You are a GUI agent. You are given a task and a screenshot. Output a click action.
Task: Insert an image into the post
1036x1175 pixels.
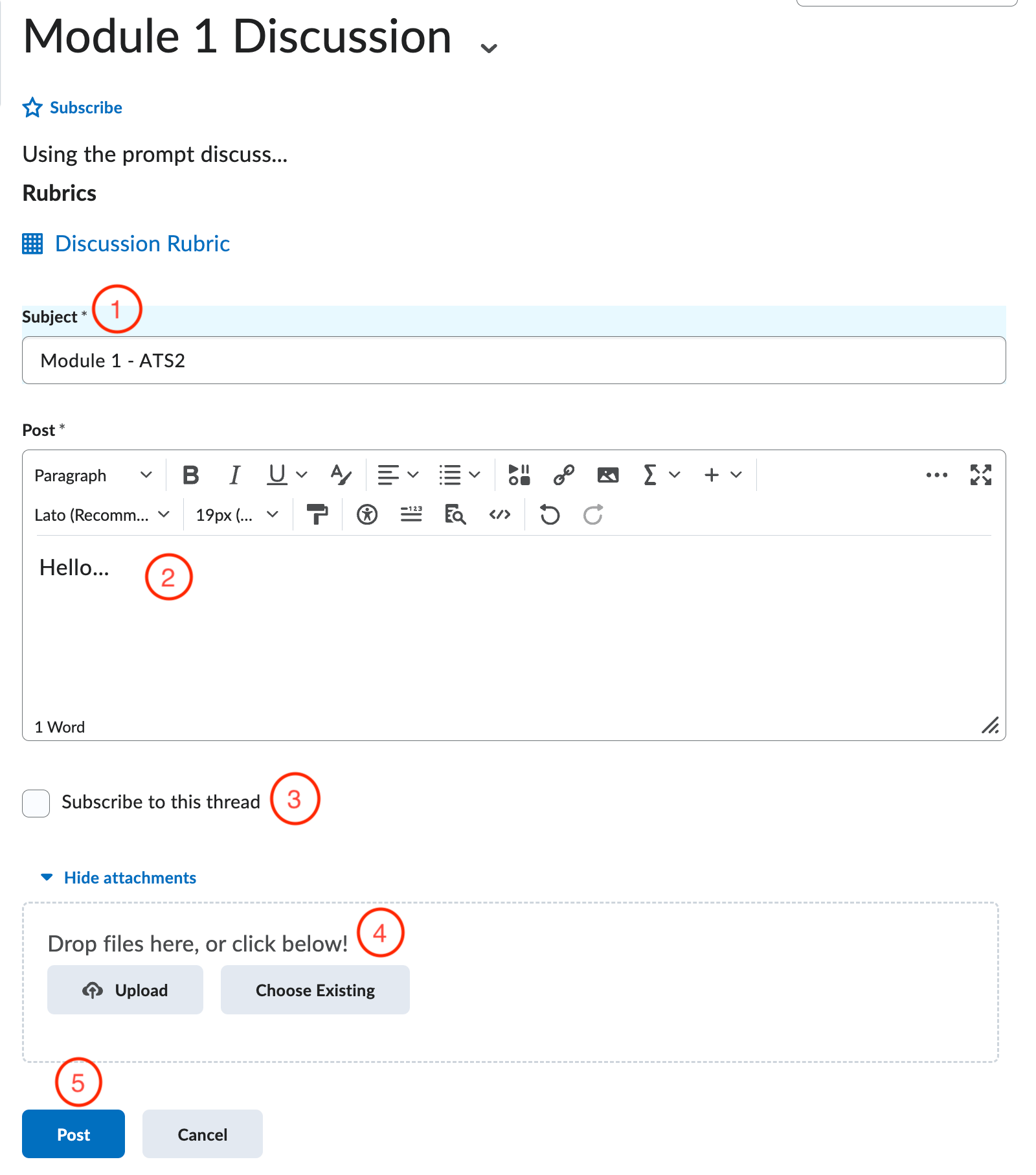click(607, 475)
